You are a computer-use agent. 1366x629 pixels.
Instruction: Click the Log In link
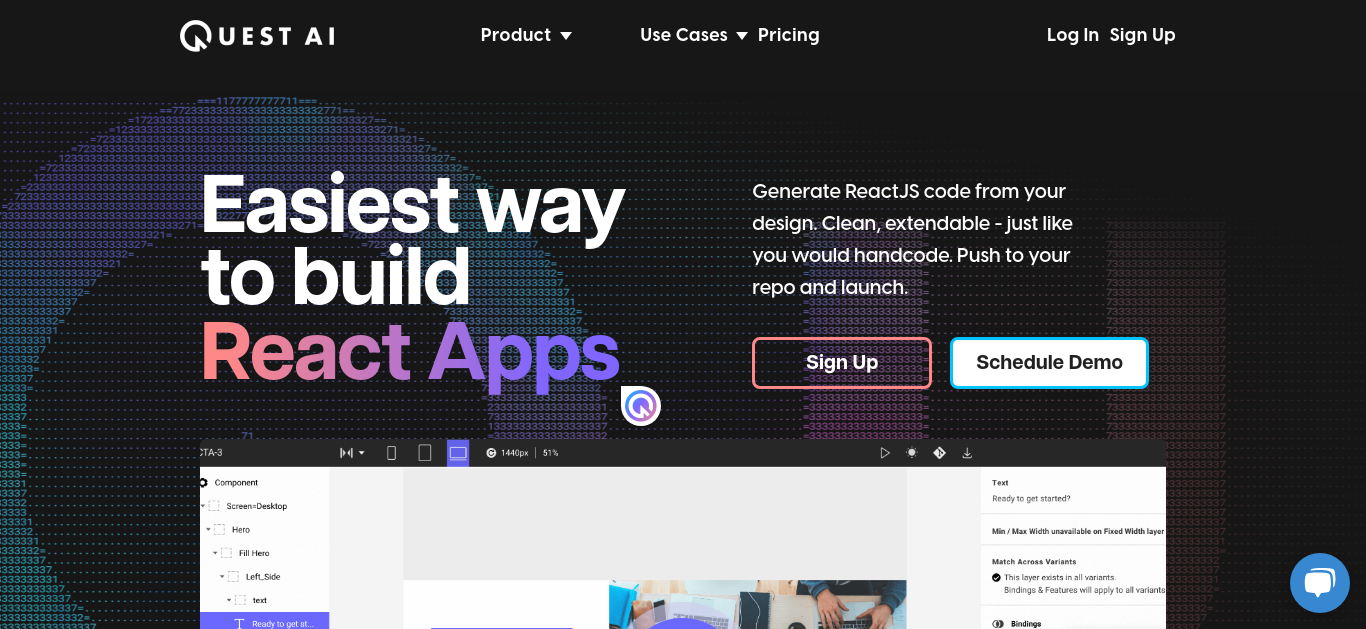pos(1073,35)
